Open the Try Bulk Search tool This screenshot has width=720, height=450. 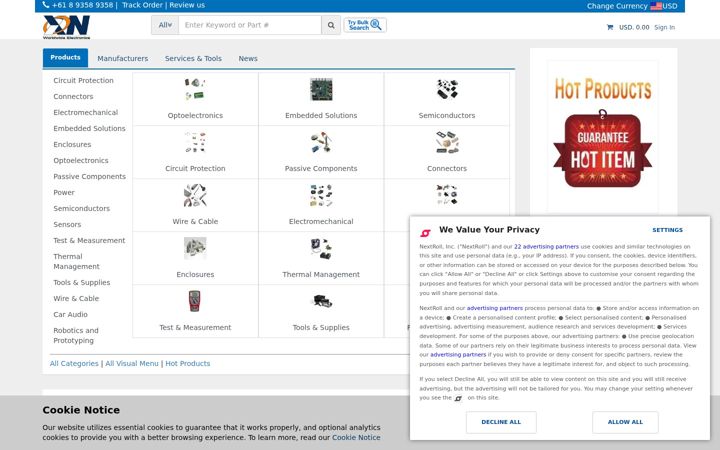(x=365, y=25)
